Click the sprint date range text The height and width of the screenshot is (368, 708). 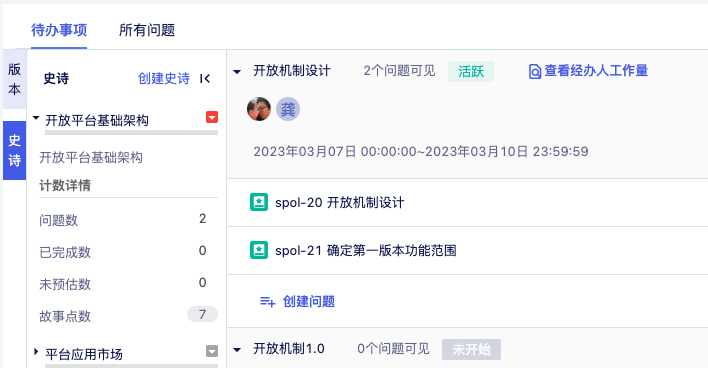[x=421, y=151]
